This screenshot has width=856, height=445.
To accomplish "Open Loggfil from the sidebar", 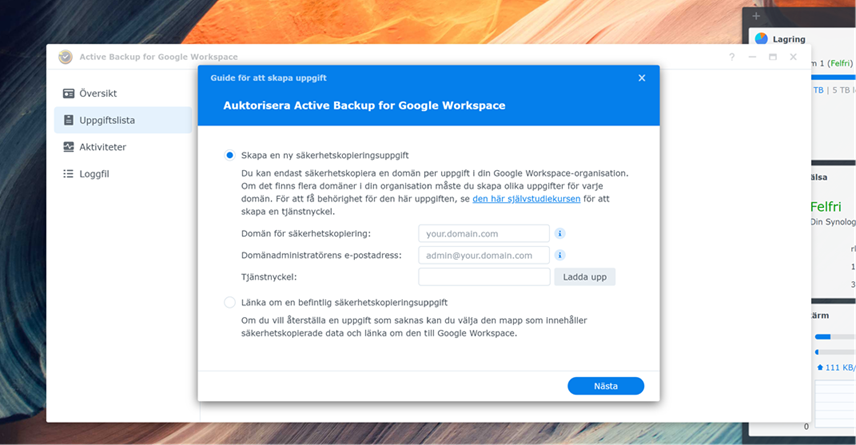I will point(123,174).
